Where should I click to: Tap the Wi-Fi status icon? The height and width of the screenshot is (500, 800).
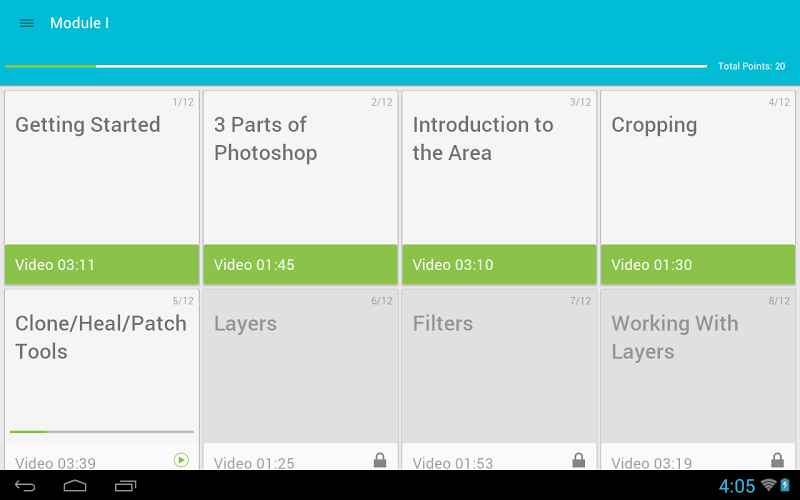[768, 486]
